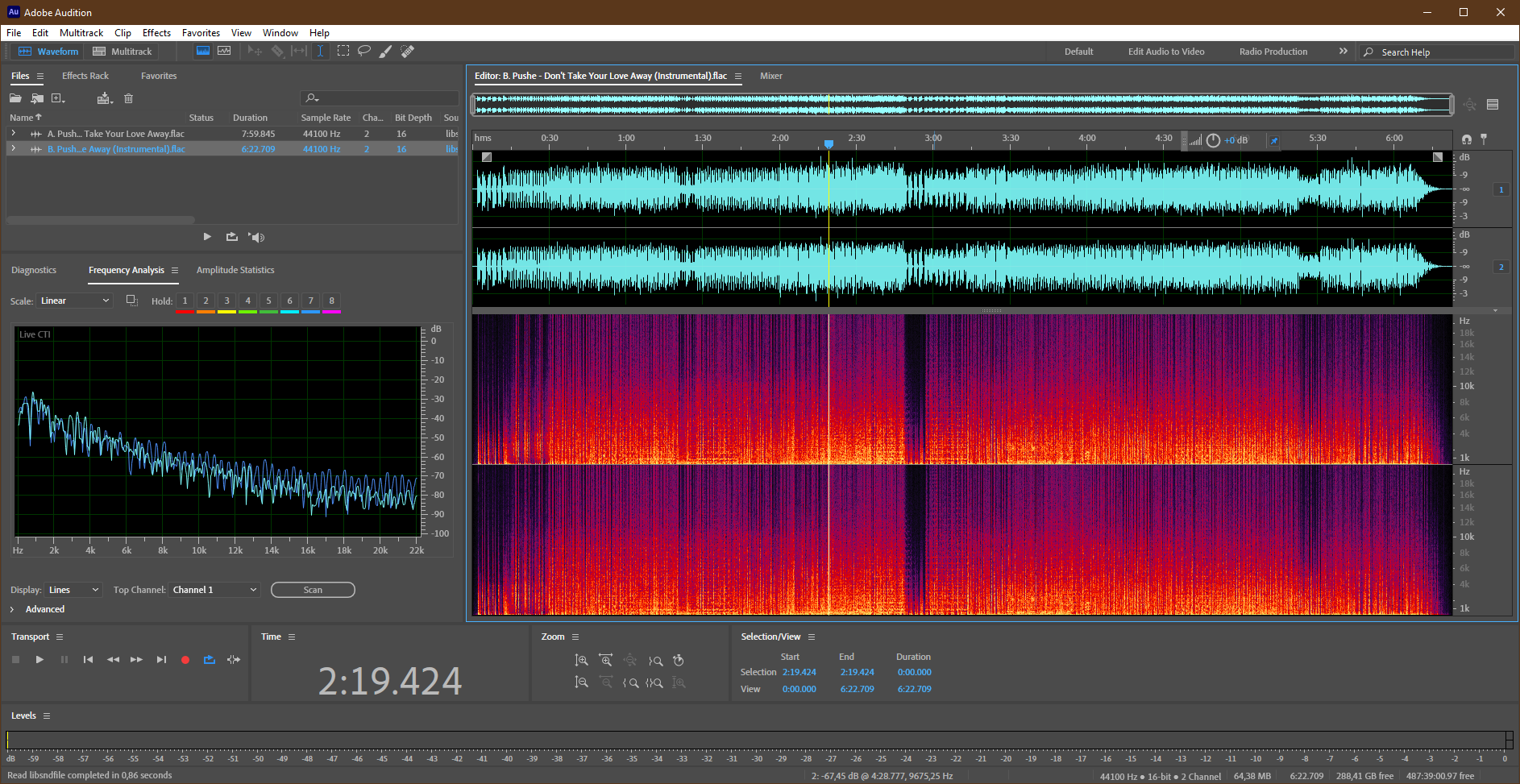Click the add marker icon by timeline
This screenshot has height=784, width=1520.
1484,139
